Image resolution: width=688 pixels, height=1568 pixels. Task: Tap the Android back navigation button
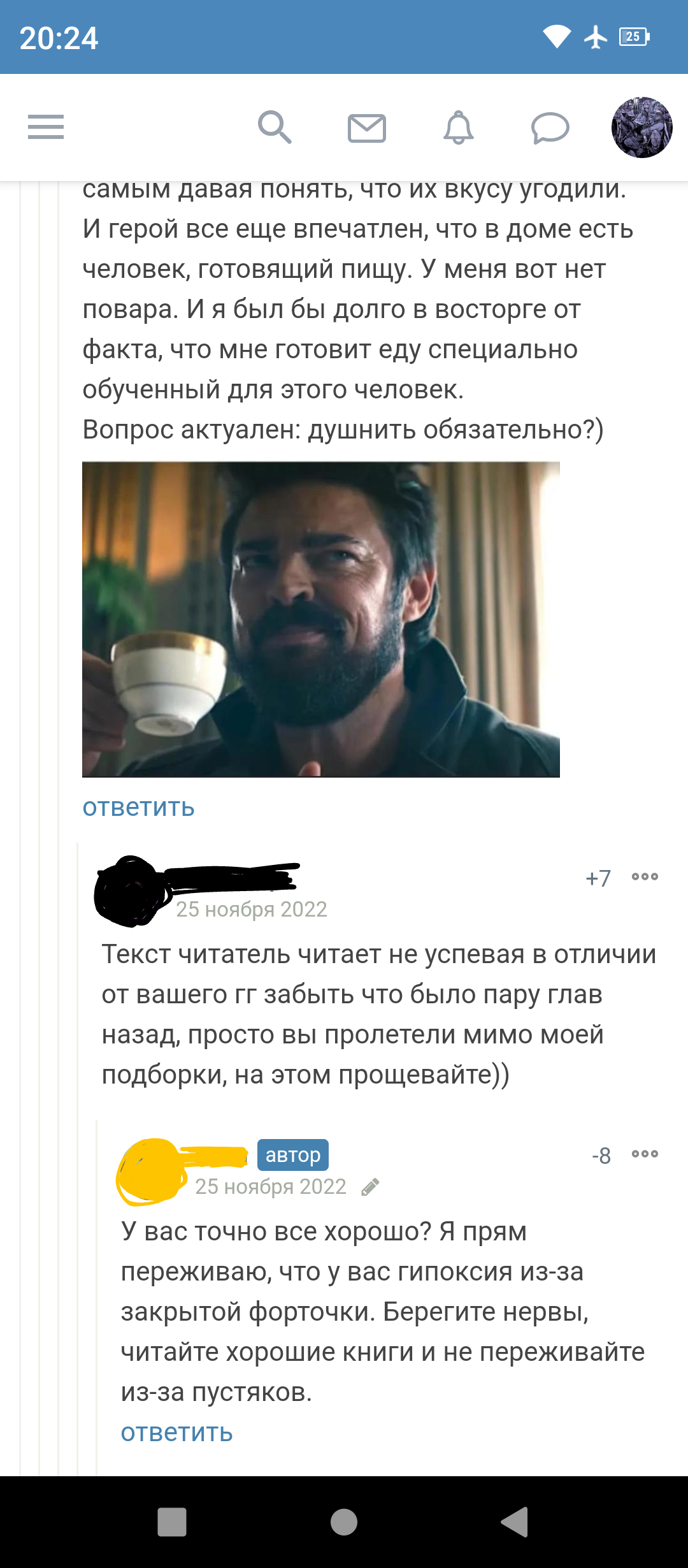pos(515,1522)
